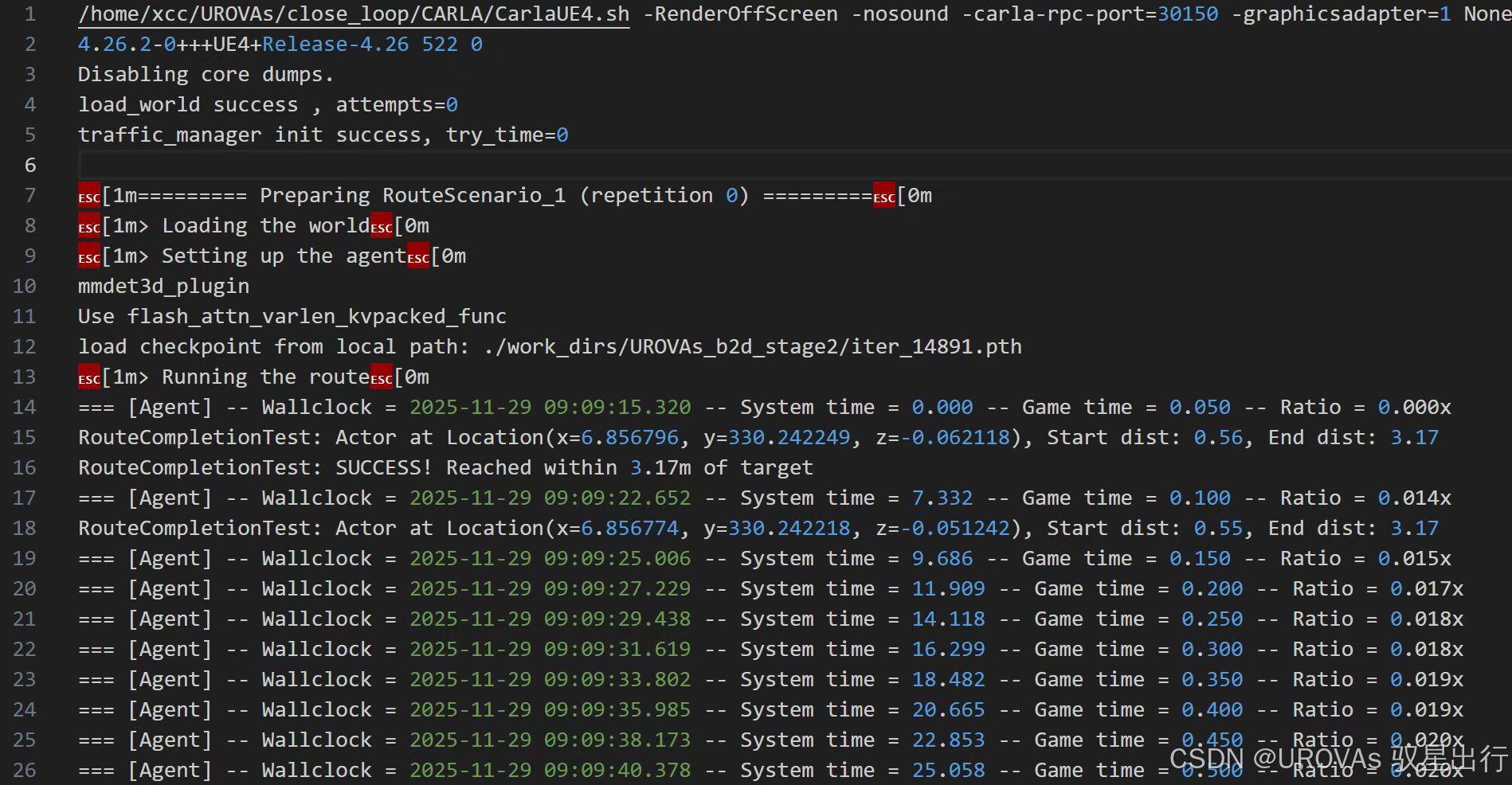Click 'traffic_manager init success, try_time=0' line
The width and height of the screenshot is (1512, 785).
(323, 135)
